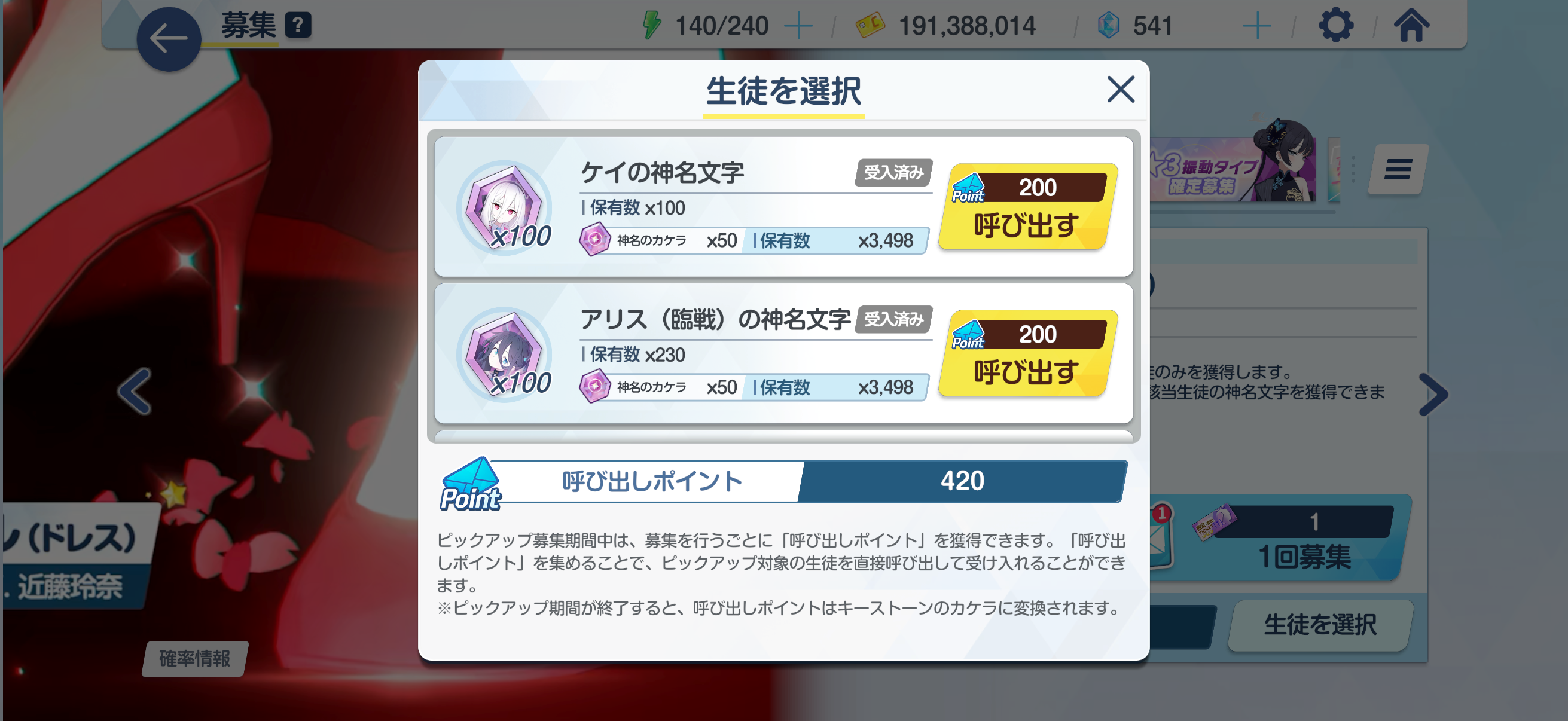This screenshot has height=721, width=1568.
Task: Go to previous banner with left chevron
Action: 135,392
